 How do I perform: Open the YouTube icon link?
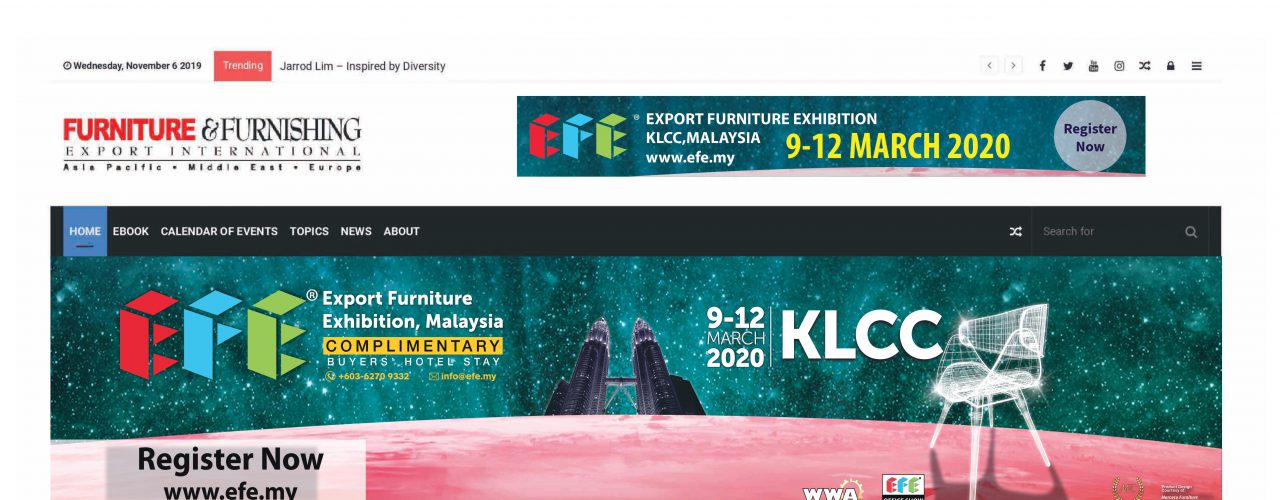tap(1093, 66)
